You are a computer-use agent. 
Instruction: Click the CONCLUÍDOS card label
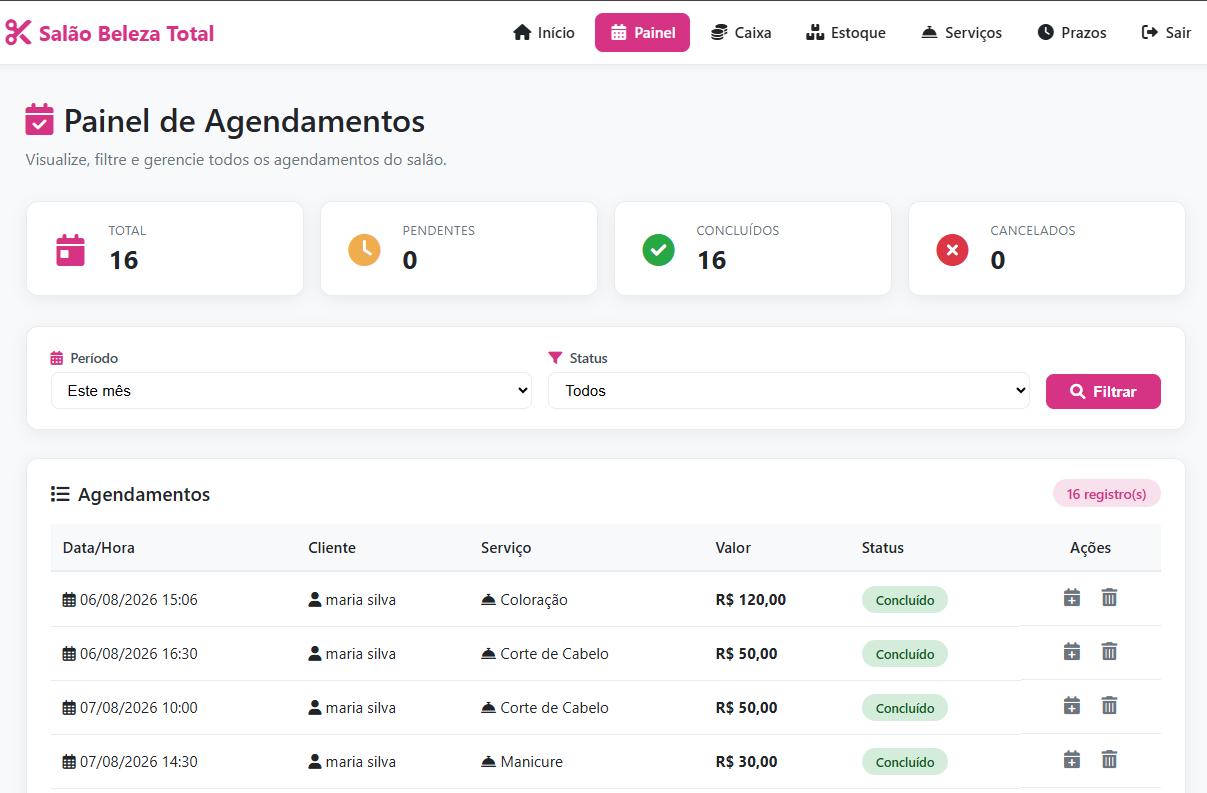pyautogui.click(x=738, y=230)
